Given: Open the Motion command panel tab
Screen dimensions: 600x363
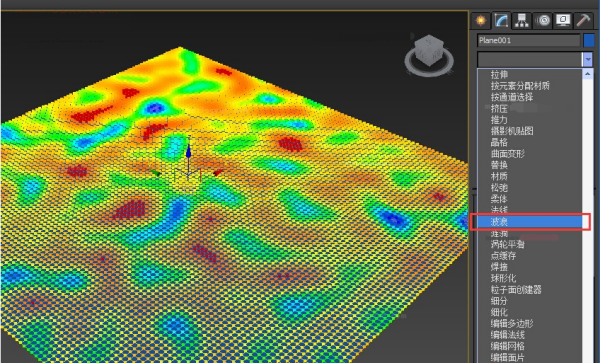Looking at the screenshot, I should coord(542,20).
